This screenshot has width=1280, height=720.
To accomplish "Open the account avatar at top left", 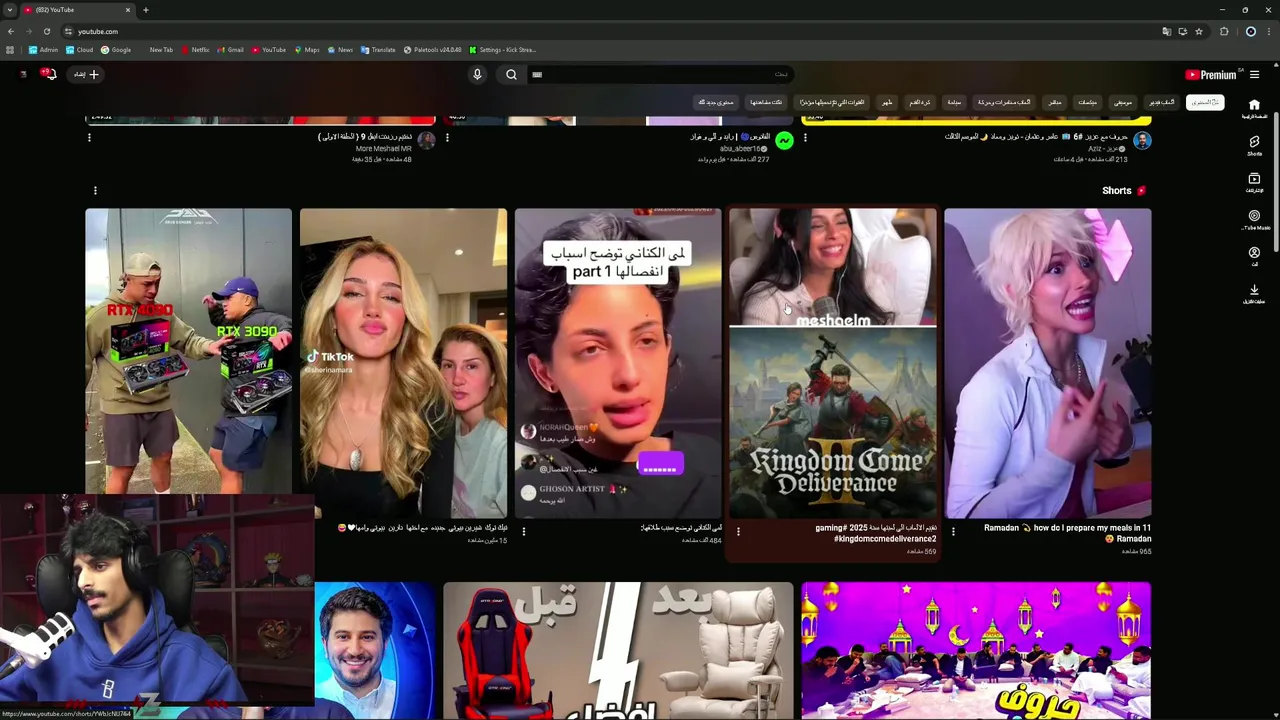I will [23, 74].
